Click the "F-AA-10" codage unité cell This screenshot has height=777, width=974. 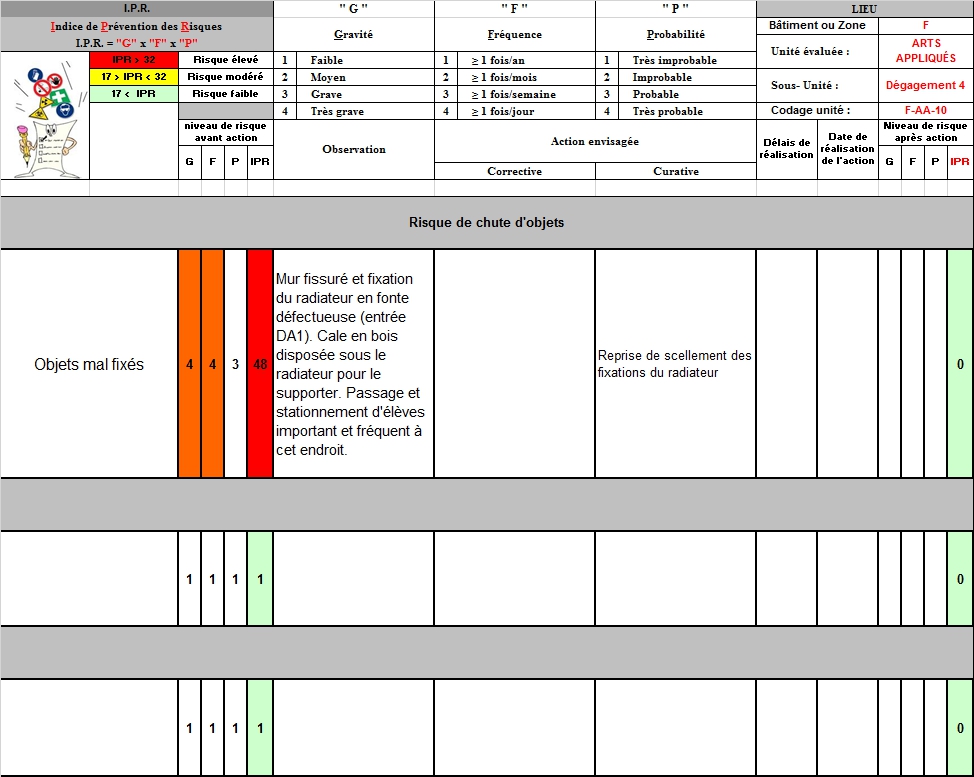click(925, 111)
